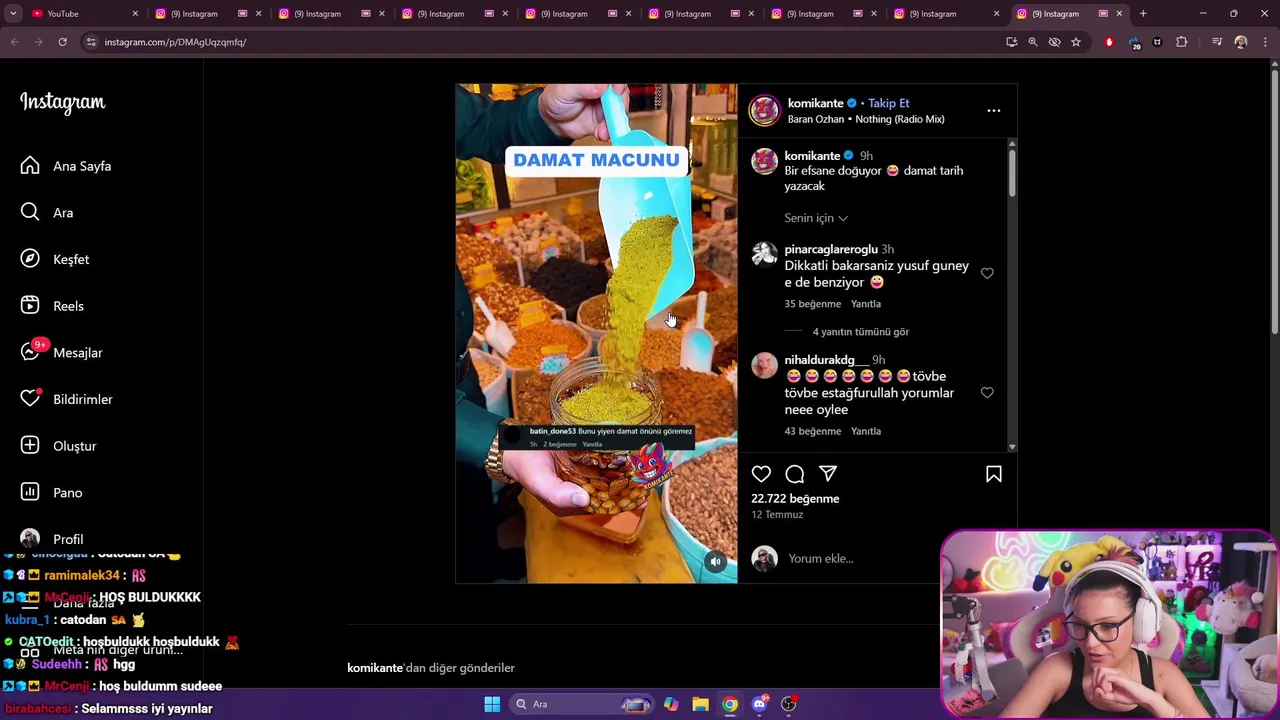Image resolution: width=1280 pixels, height=720 pixels.
Task: Click Oluştur plus icon in sidebar
Action: coord(30,446)
